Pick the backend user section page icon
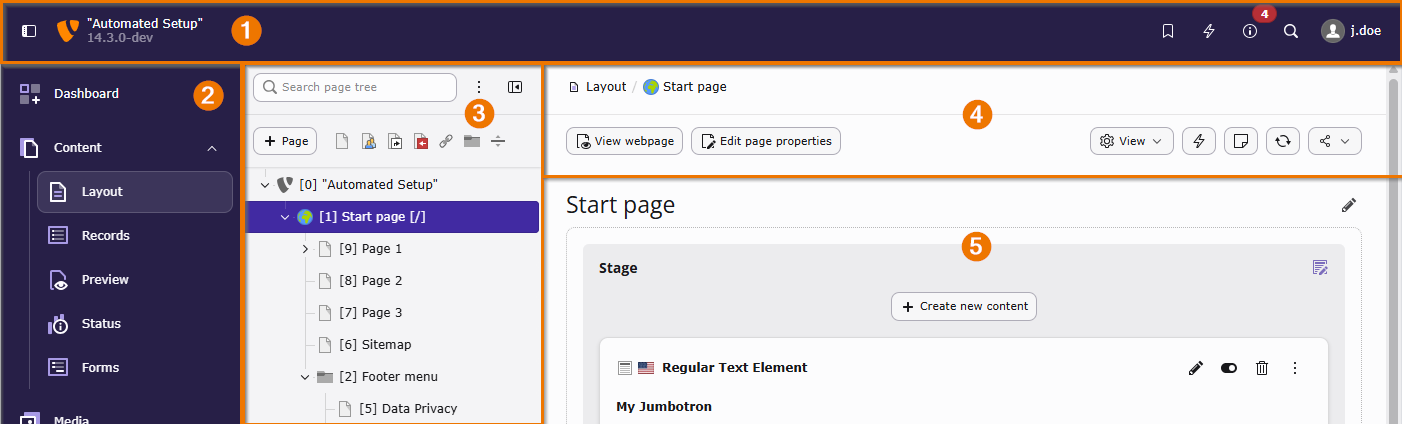Screen dimensions: 1402x424 (368, 142)
